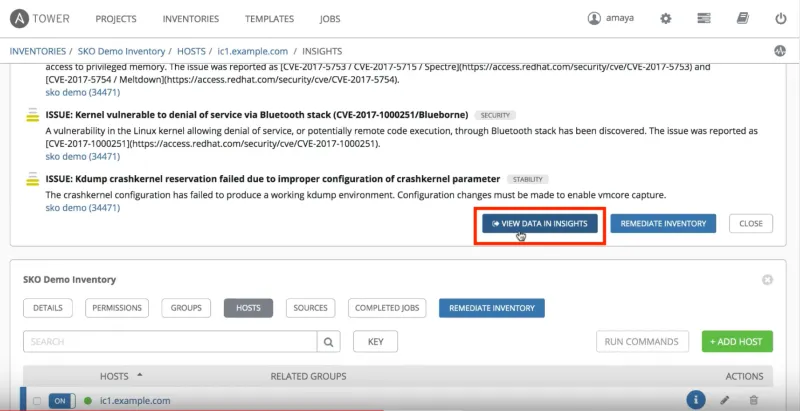Image resolution: width=800 pixels, height=411 pixels.
Task: Open the settings gear icon
Action: 666,19
